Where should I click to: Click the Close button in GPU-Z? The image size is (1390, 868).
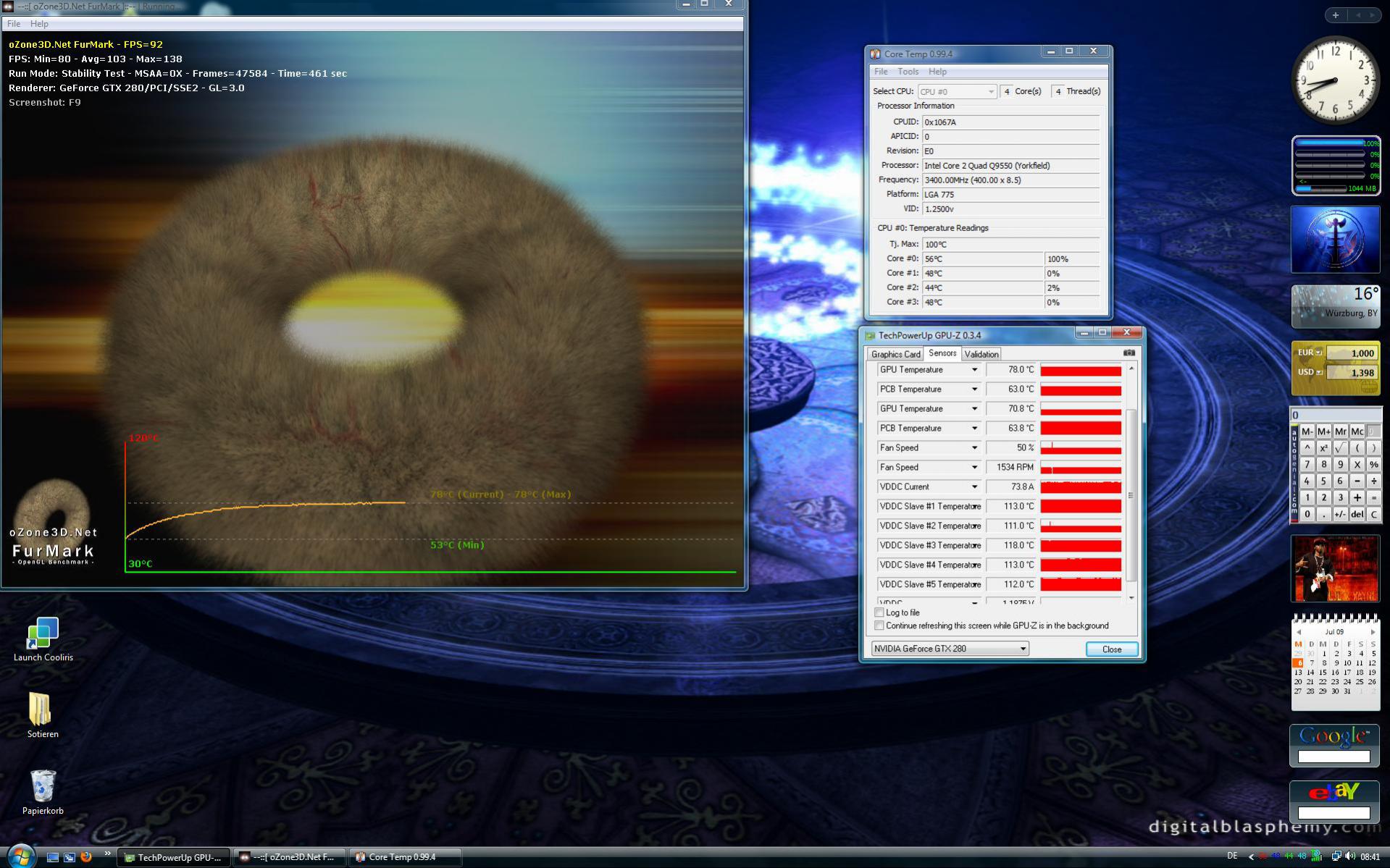pyautogui.click(x=1111, y=649)
